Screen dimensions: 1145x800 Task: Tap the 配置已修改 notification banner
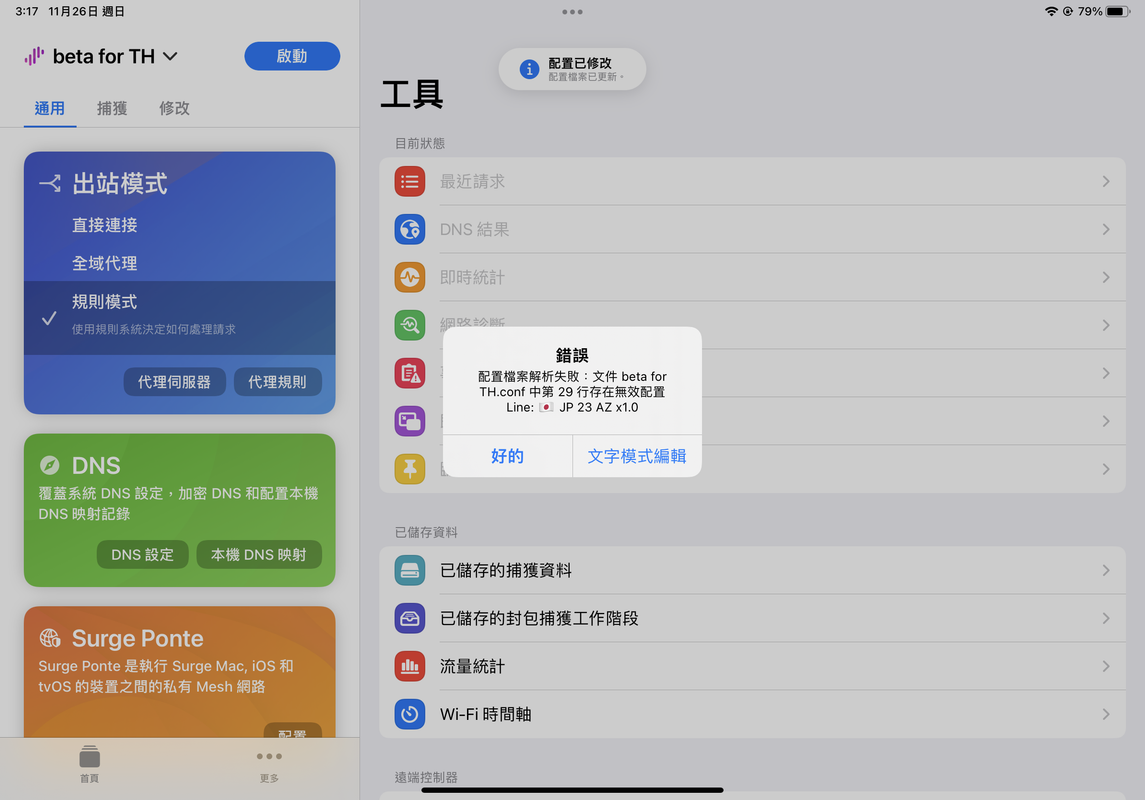(572, 69)
